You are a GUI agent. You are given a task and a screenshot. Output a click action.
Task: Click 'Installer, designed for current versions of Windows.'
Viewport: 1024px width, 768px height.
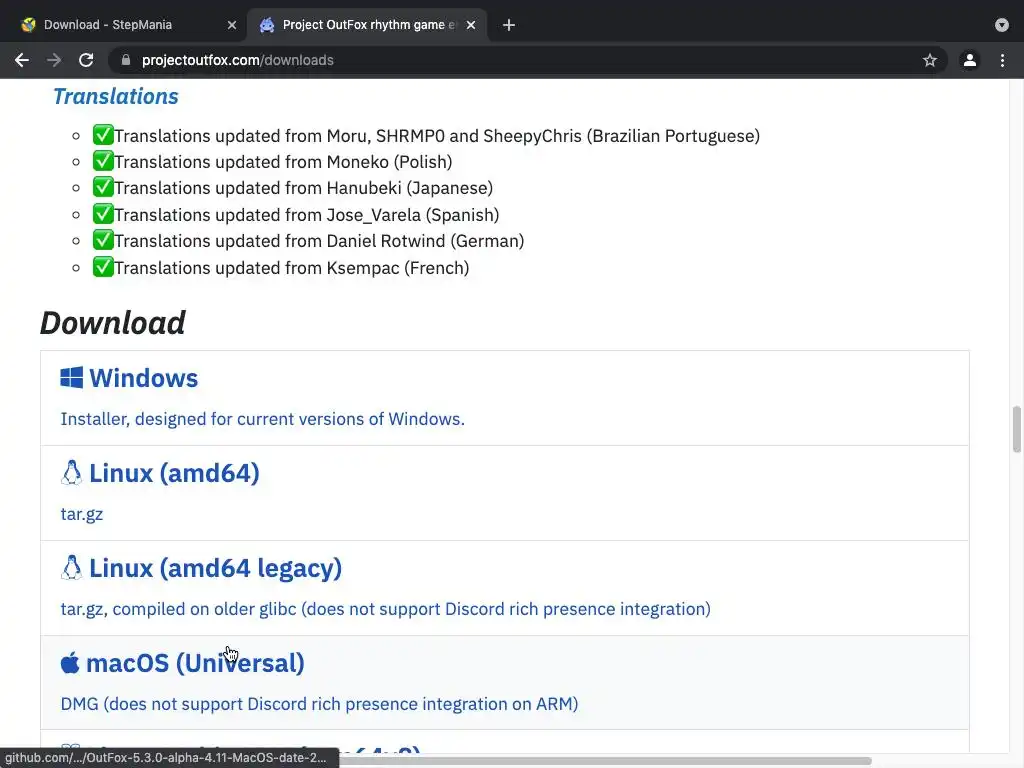[x=263, y=419]
